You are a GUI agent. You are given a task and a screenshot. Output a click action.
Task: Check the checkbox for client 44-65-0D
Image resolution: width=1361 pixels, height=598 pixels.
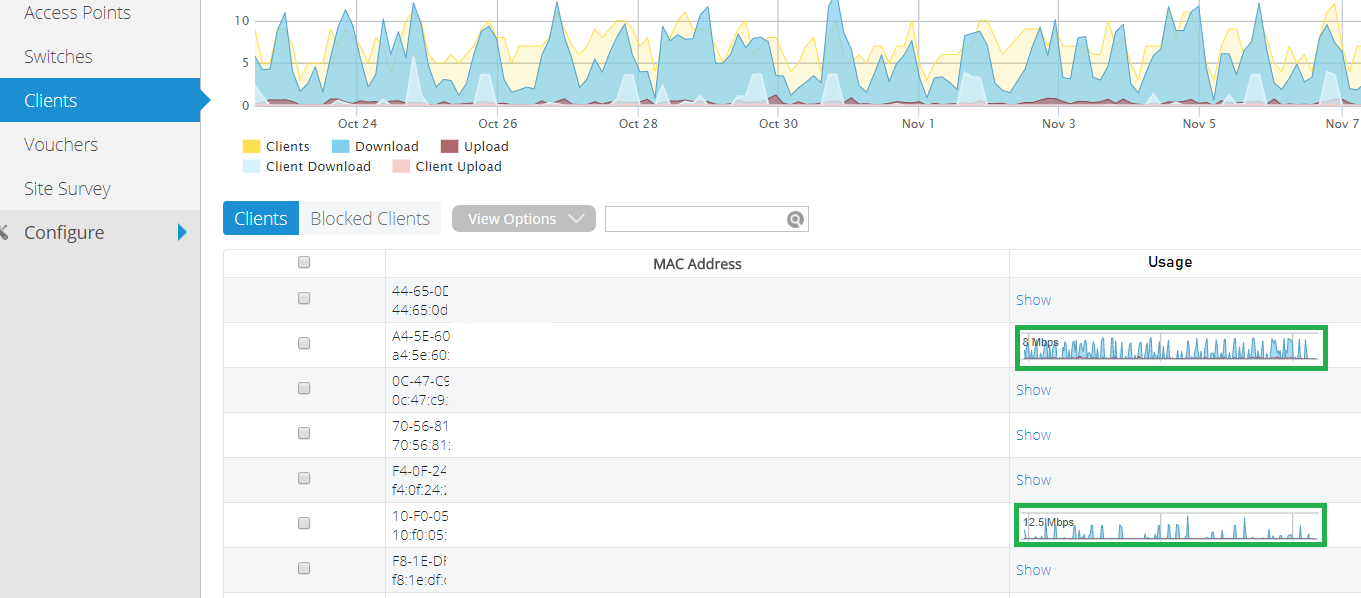303,297
